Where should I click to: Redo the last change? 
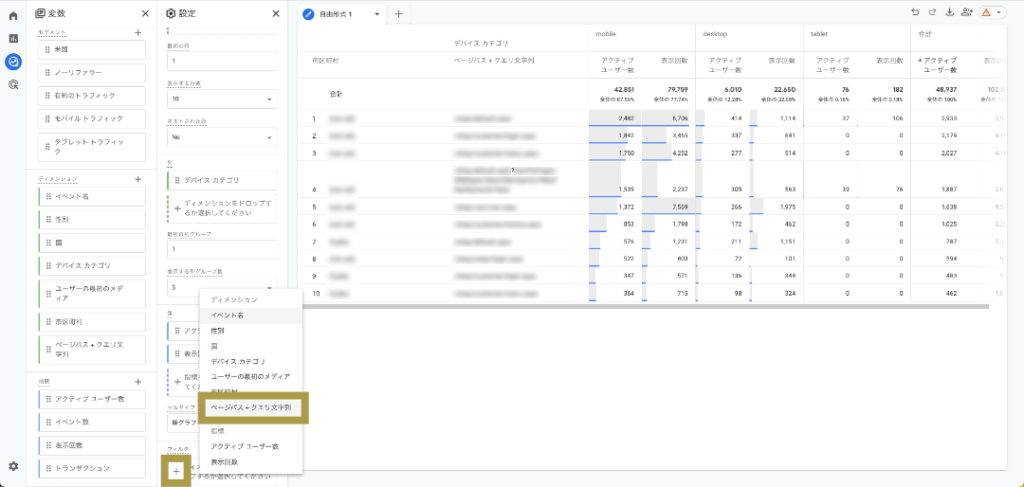pos(933,12)
